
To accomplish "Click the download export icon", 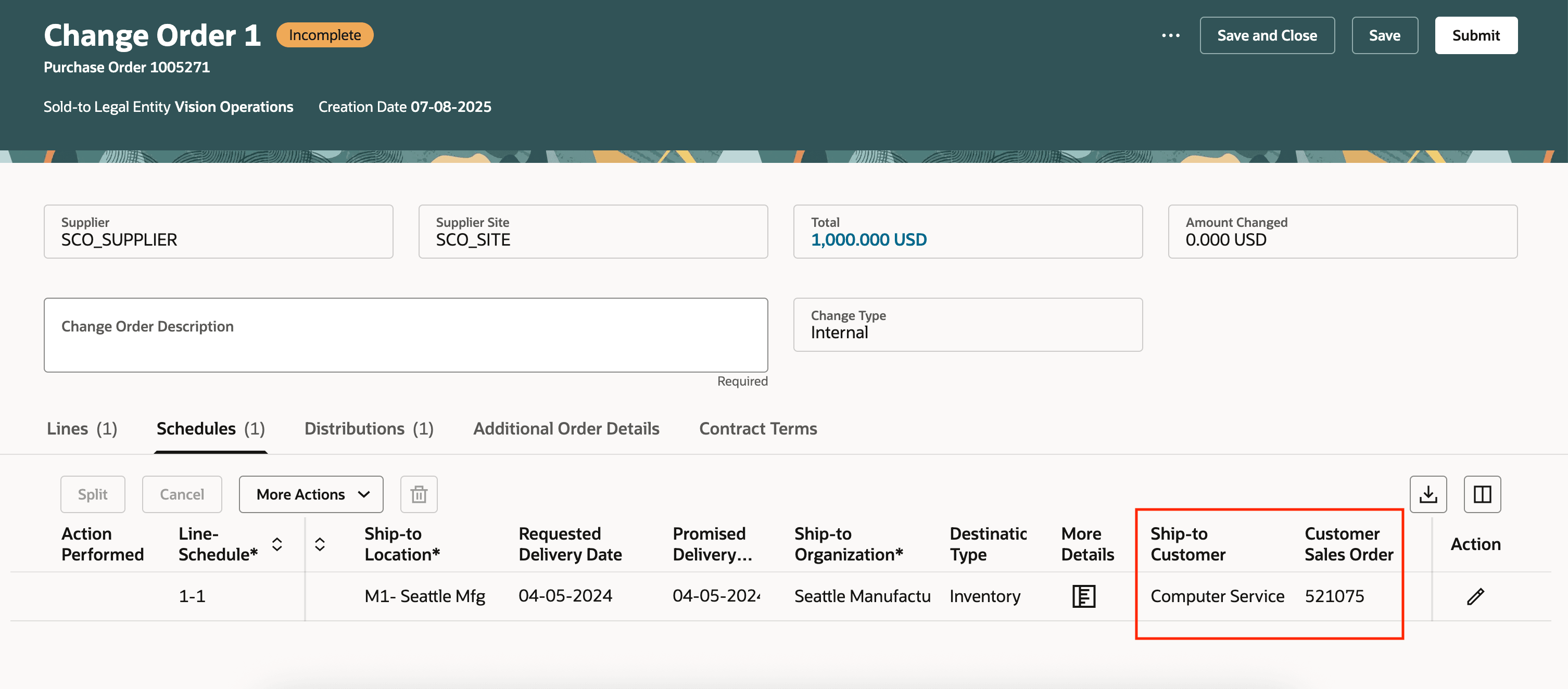I will (x=1427, y=494).
